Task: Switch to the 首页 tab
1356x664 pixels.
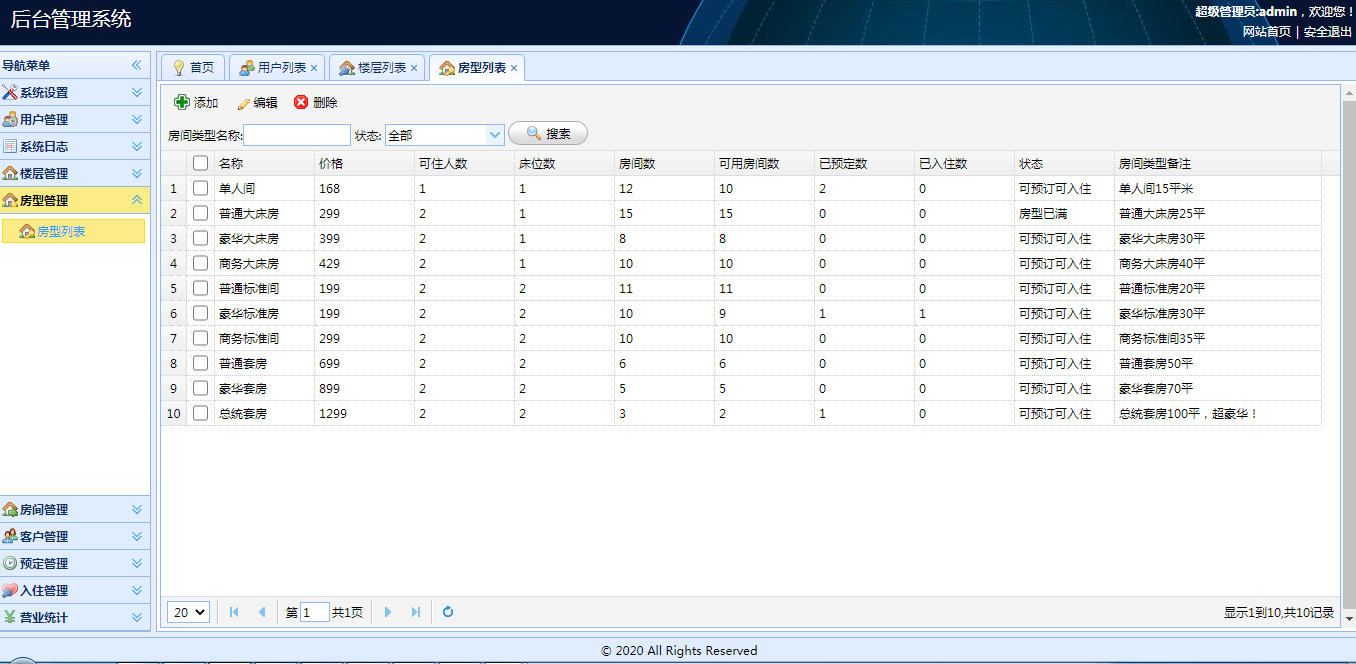Action: 193,68
